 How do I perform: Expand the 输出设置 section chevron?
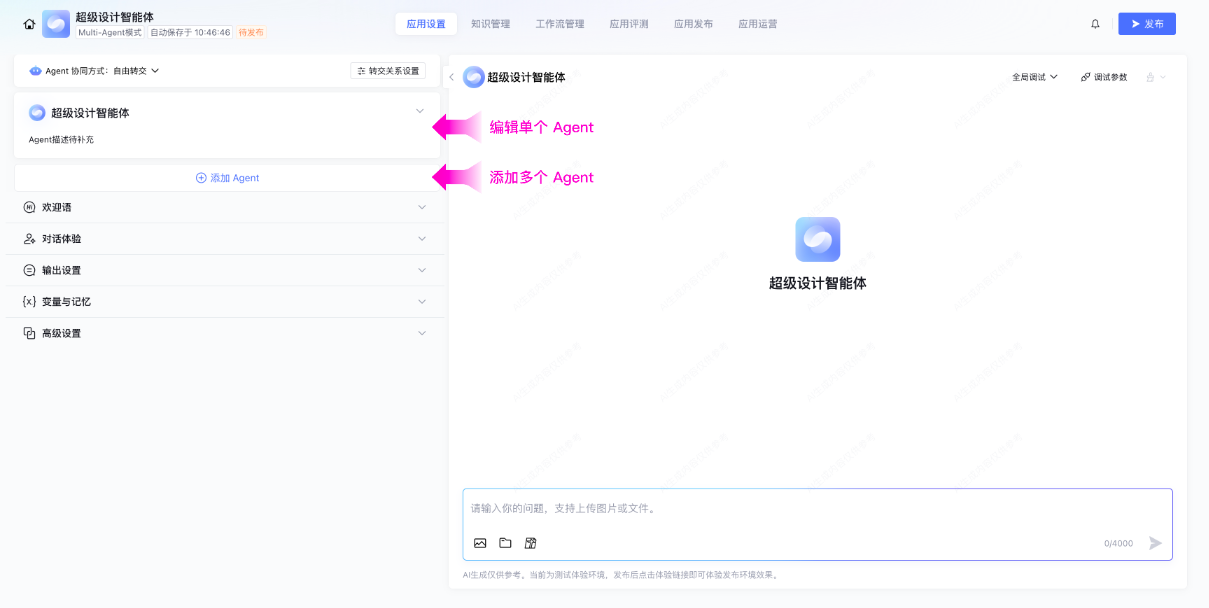422,270
